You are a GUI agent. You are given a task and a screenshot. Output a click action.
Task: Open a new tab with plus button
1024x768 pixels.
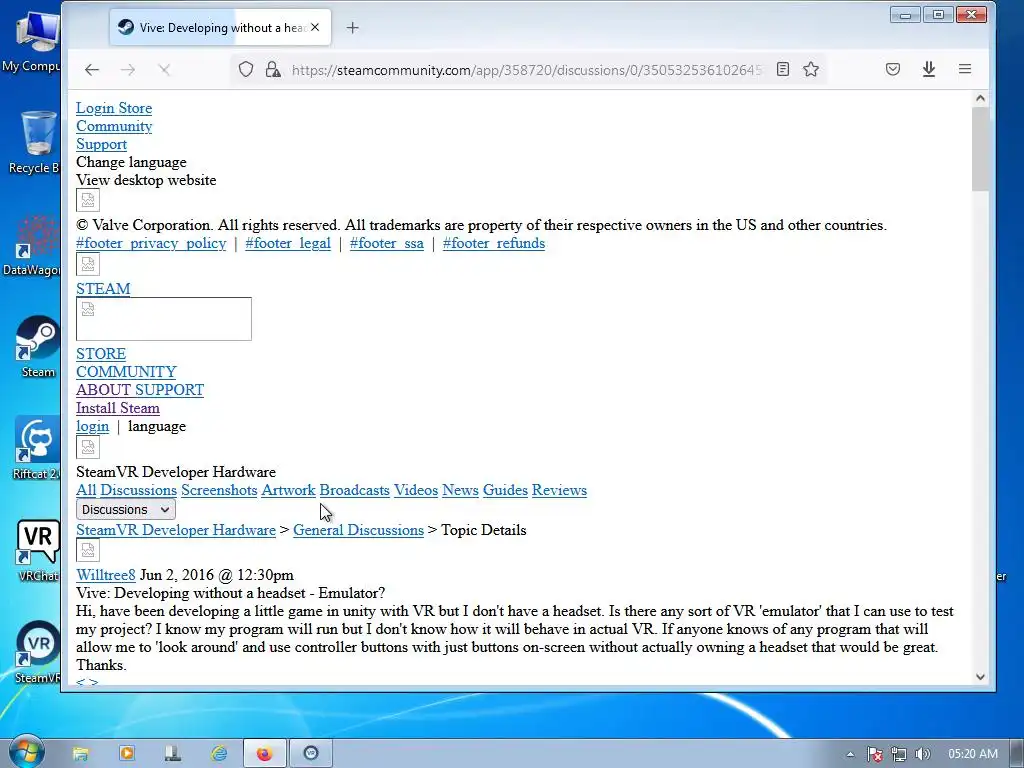click(x=352, y=27)
